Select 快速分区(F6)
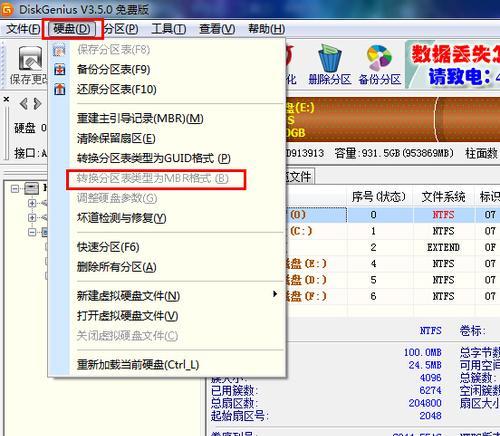Image resolution: width=500 pixels, height=436 pixels. (108, 247)
